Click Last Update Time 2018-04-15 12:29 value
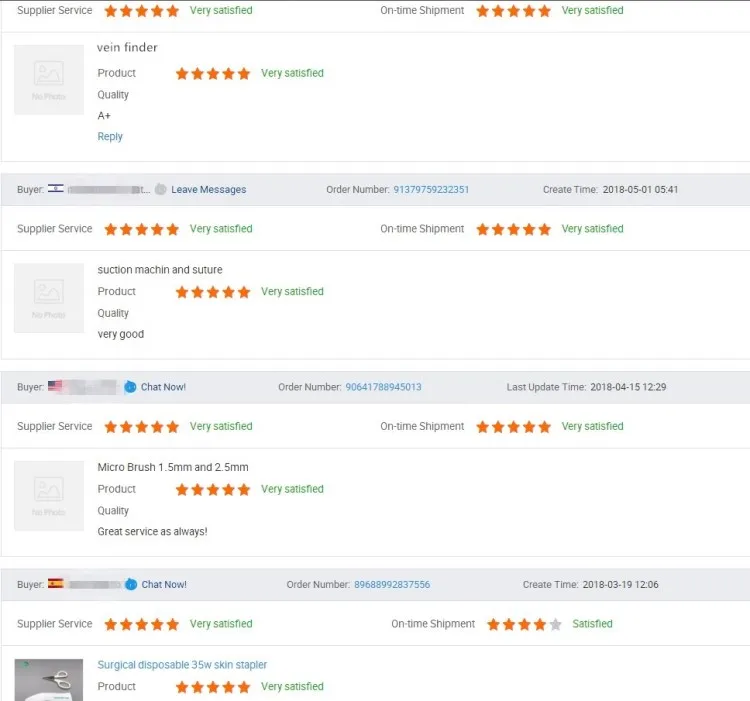 tap(628, 387)
